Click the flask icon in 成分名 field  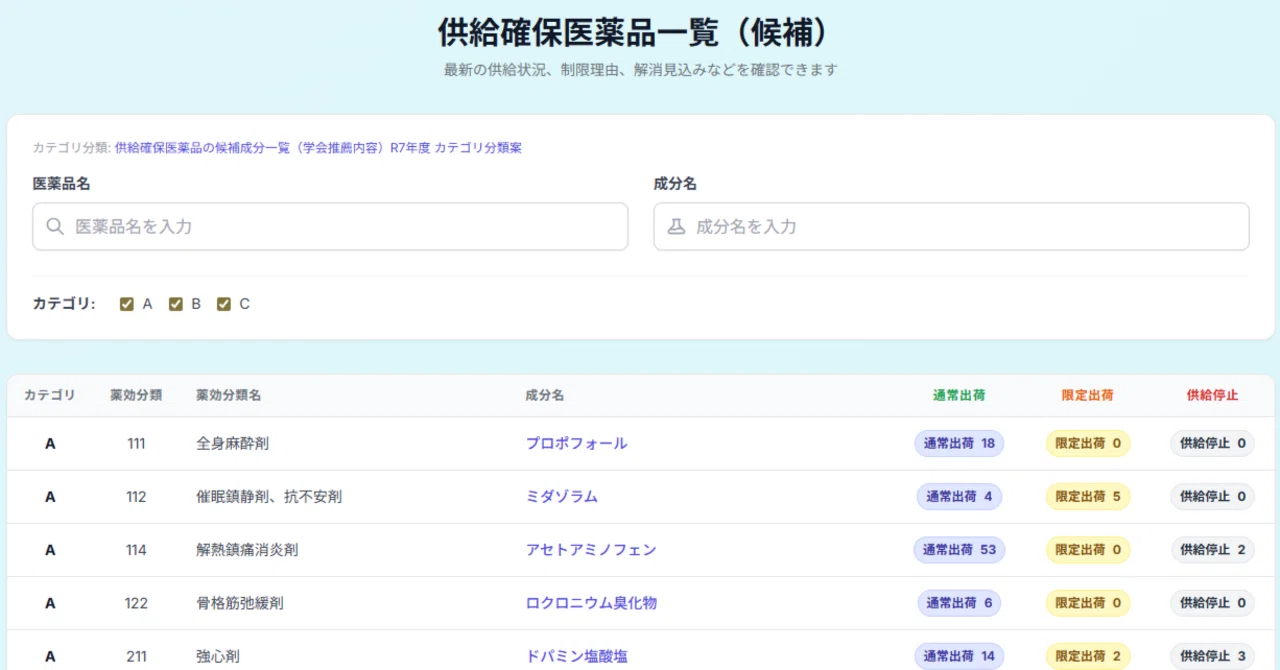pos(676,227)
